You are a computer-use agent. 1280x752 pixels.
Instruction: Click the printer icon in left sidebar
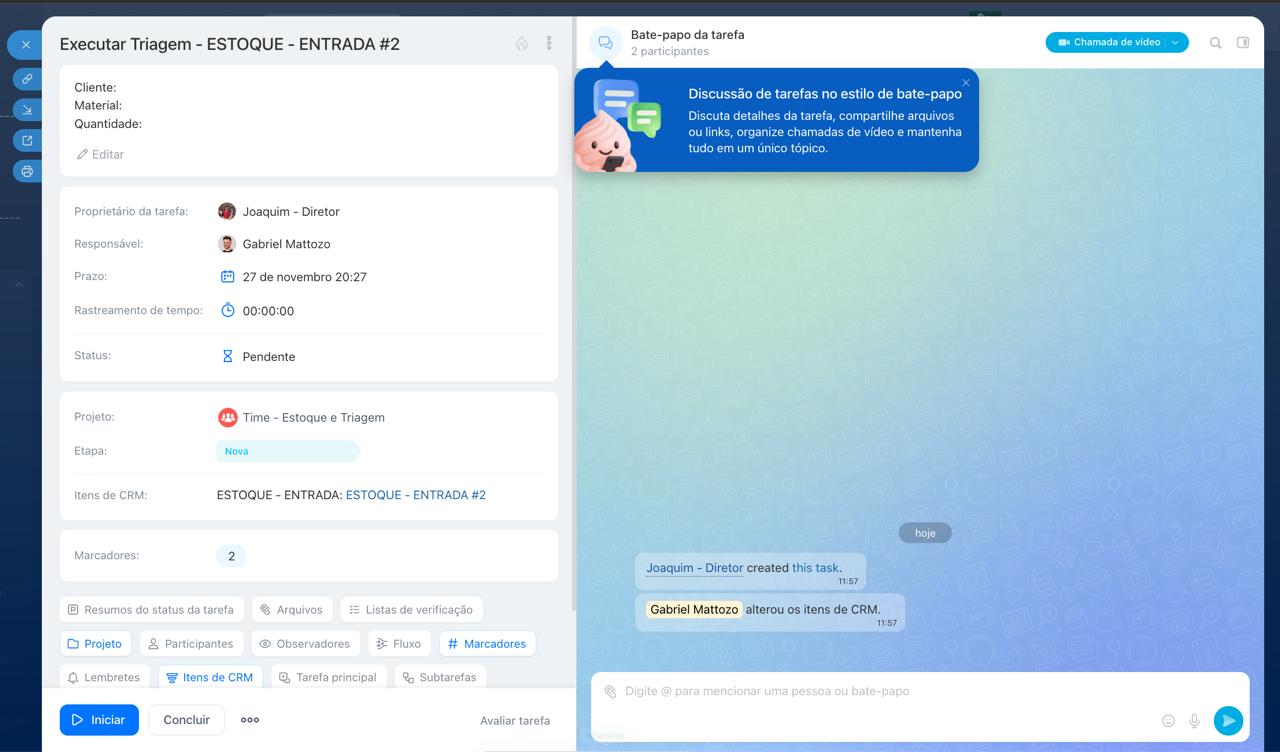[x=27, y=171]
